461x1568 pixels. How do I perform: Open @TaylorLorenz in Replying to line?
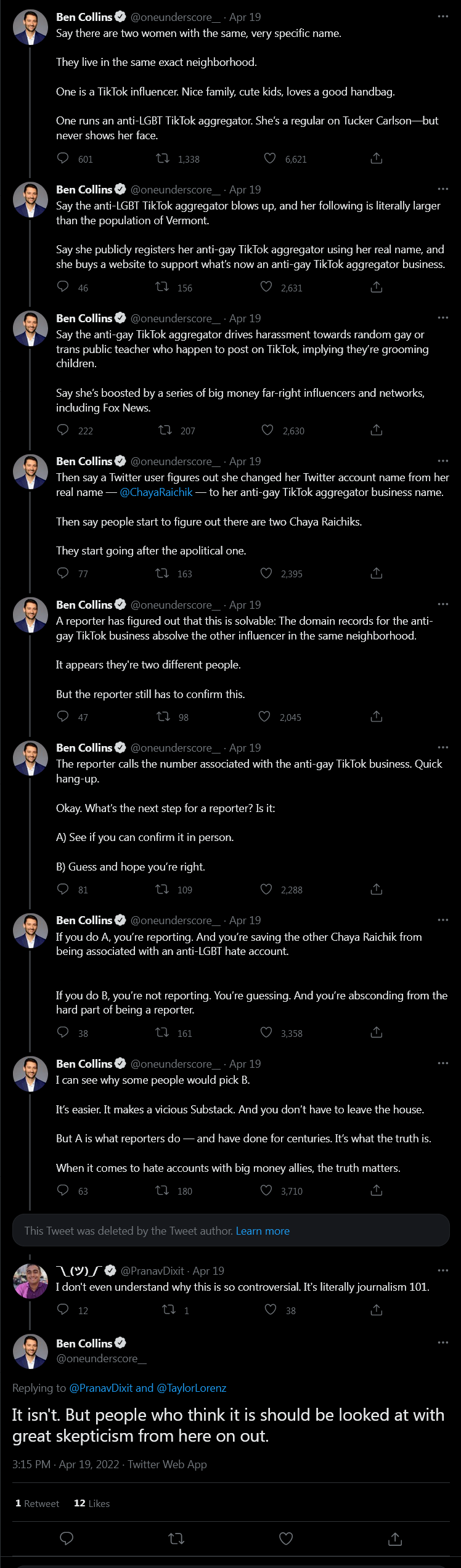(x=192, y=1388)
